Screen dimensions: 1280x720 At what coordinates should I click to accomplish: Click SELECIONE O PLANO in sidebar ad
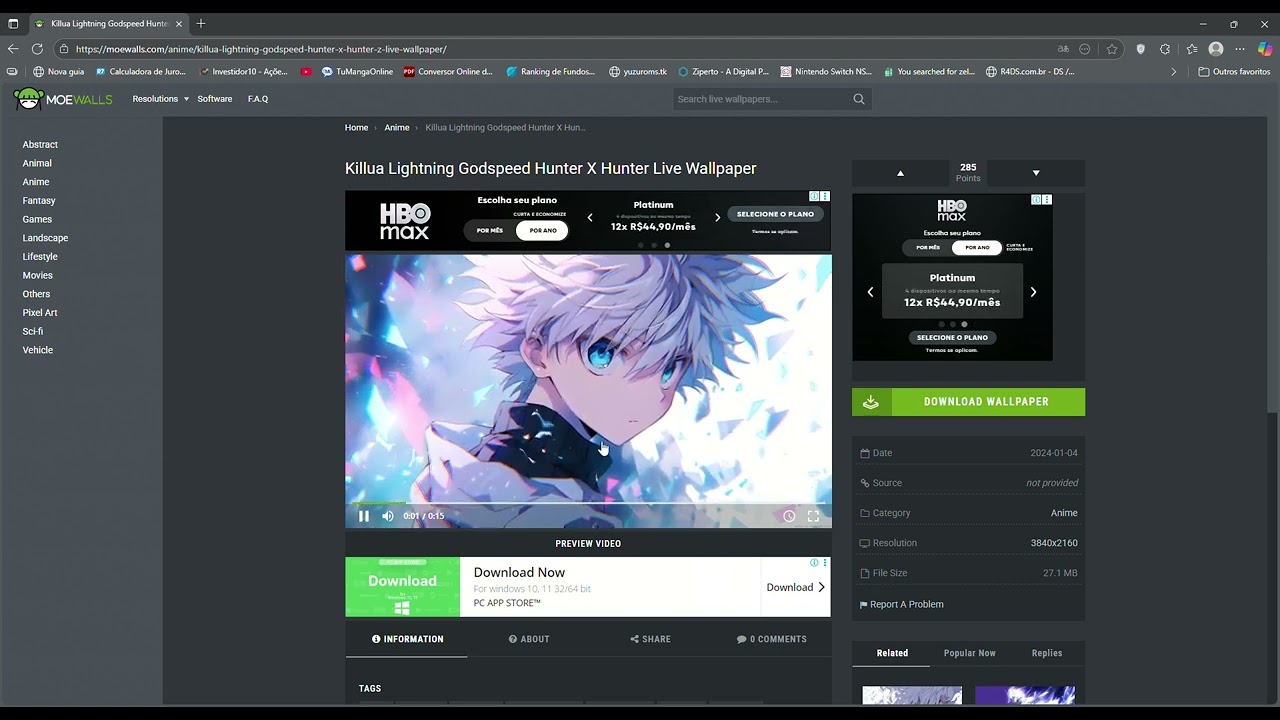(952, 337)
